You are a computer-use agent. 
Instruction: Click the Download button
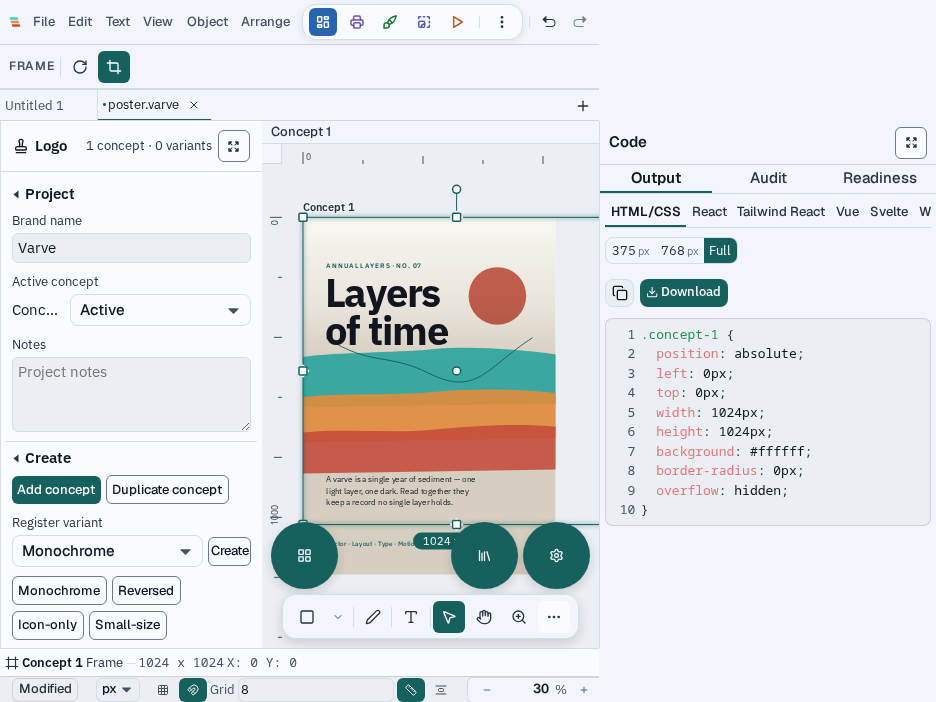point(683,292)
